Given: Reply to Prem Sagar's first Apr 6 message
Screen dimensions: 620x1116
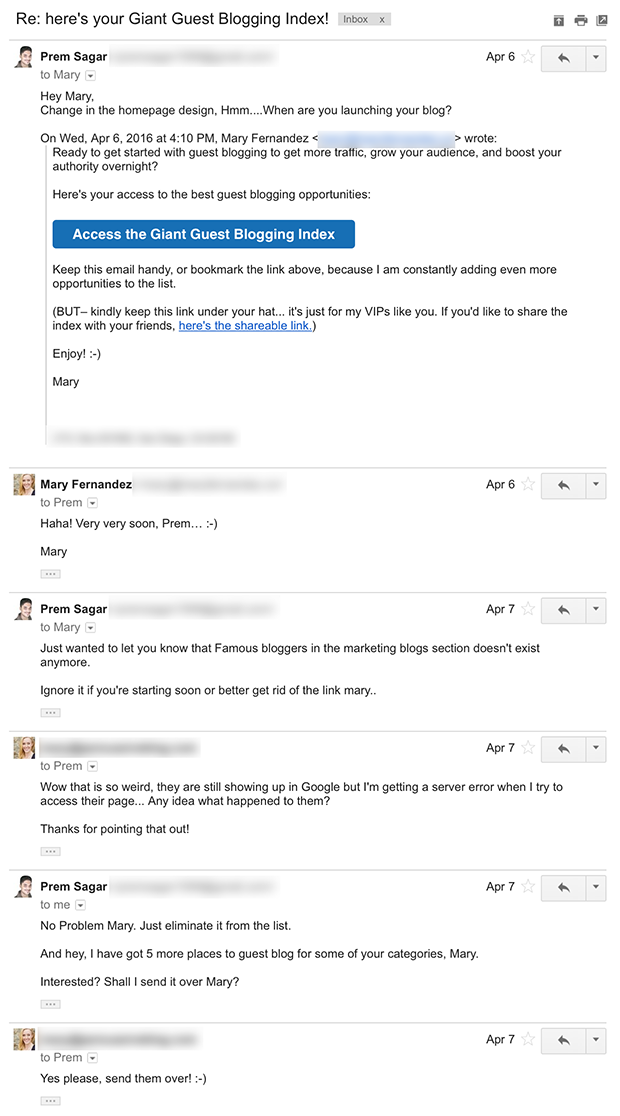Looking at the screenshot, I should 563,58.
